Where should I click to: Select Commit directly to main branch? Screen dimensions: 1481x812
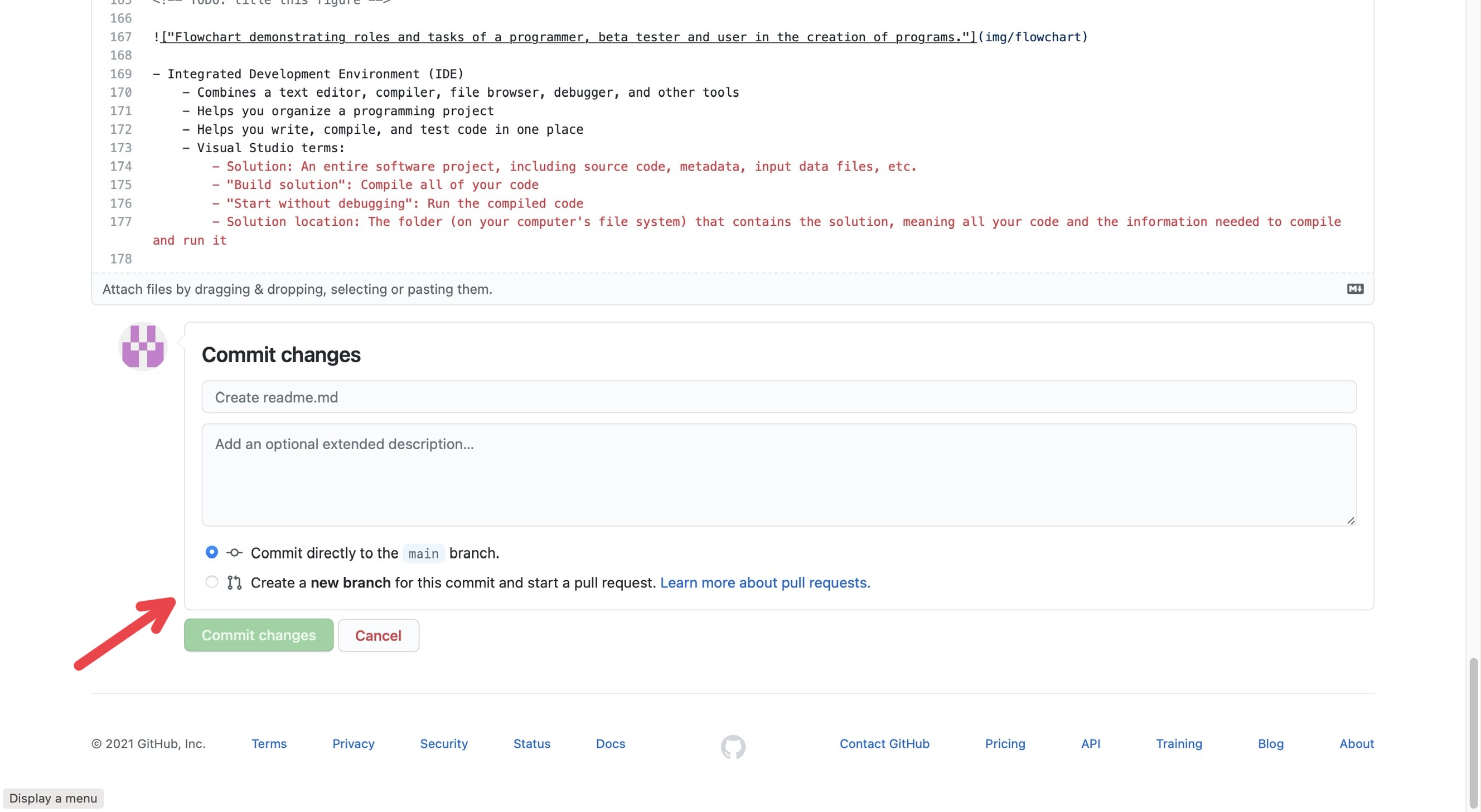pyautogui.click(x=211, y=552)
